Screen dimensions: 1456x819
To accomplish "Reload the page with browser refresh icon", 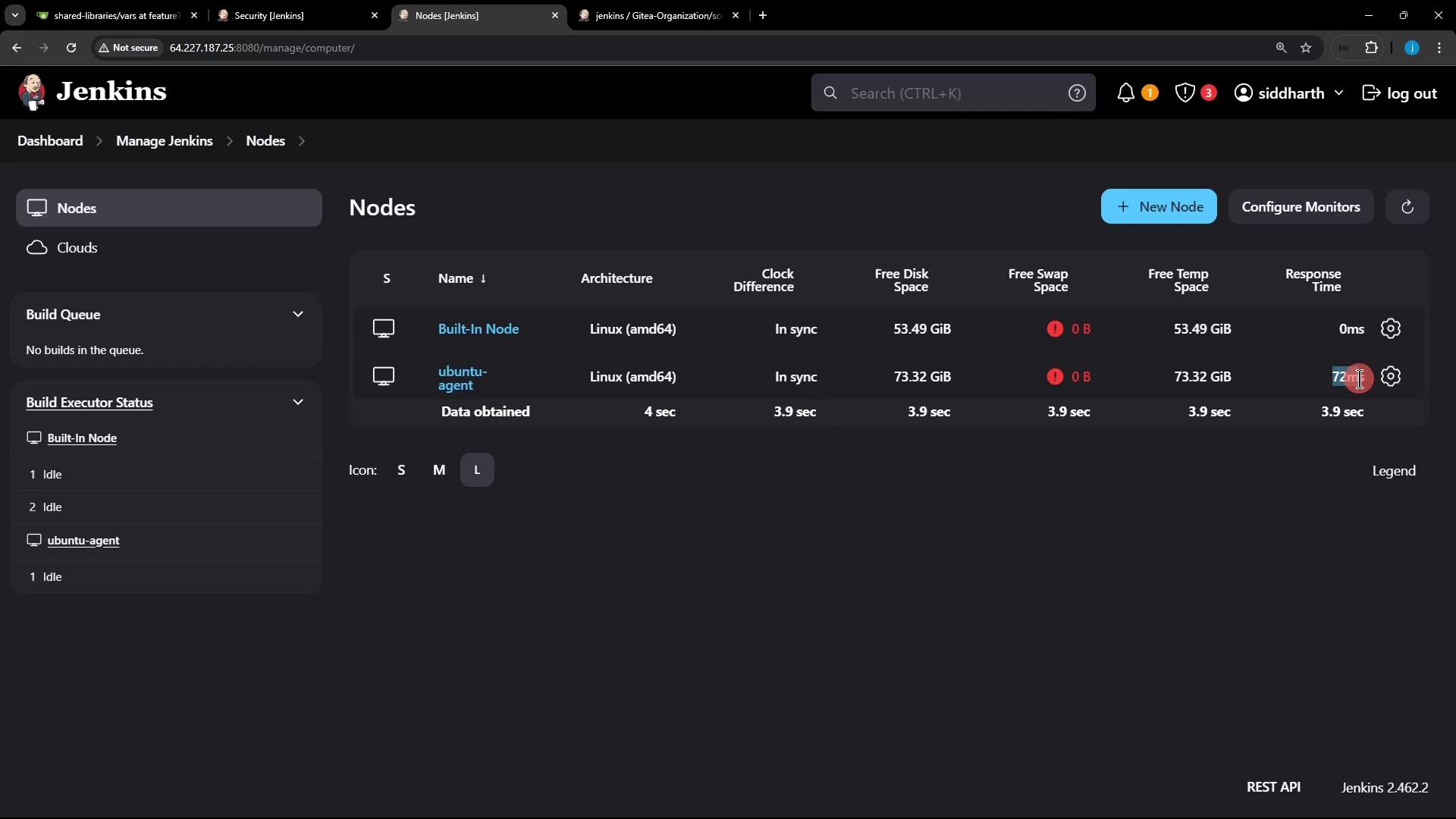I will click(x=71, y=48).
